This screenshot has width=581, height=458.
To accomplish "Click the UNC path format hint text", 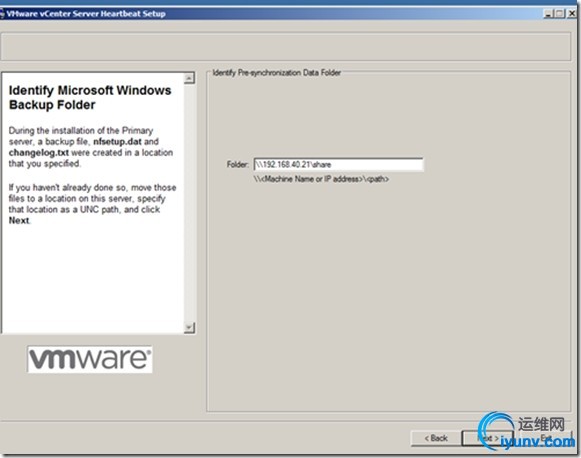I will (321, 179).
